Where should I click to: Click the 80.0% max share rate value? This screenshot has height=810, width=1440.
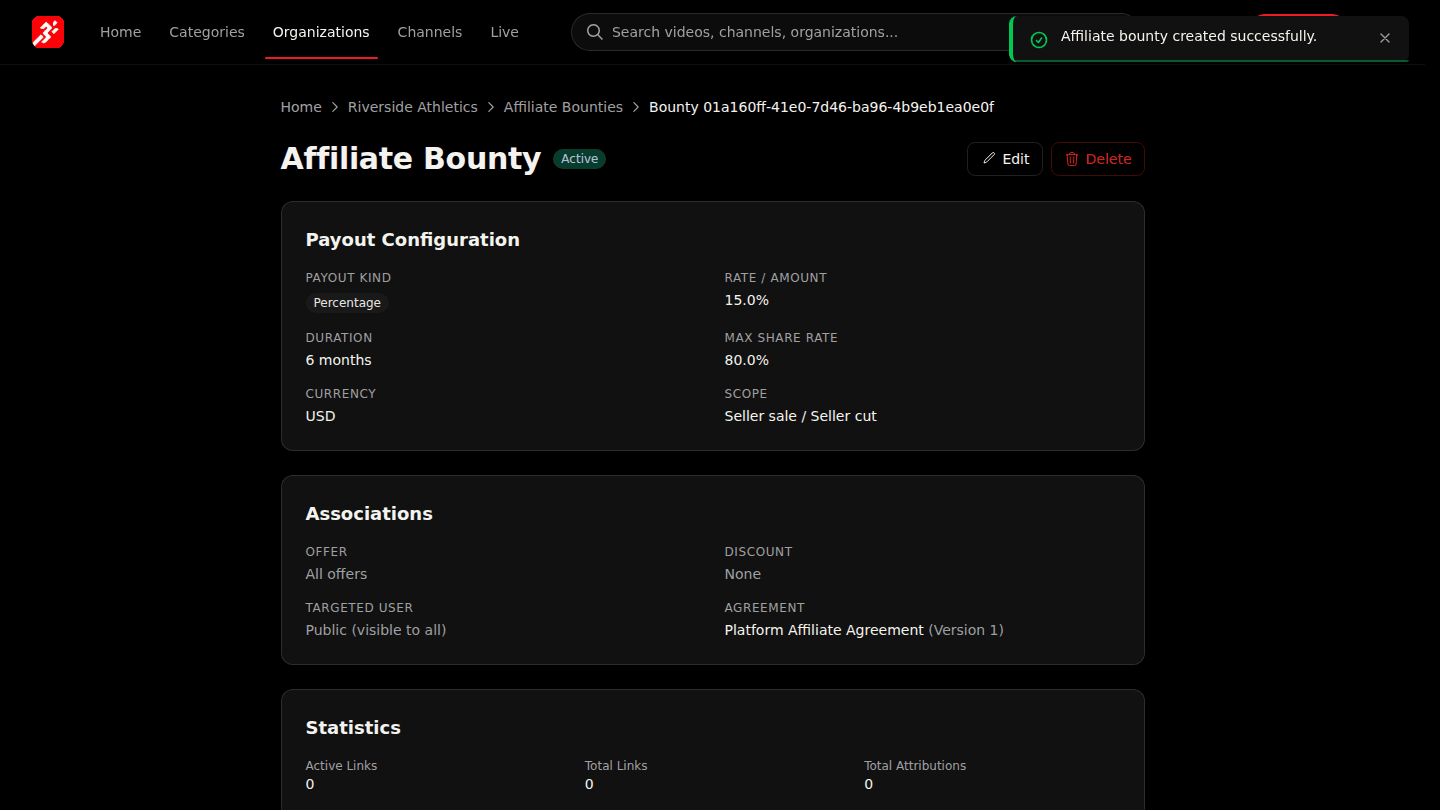tap(747, 360)
